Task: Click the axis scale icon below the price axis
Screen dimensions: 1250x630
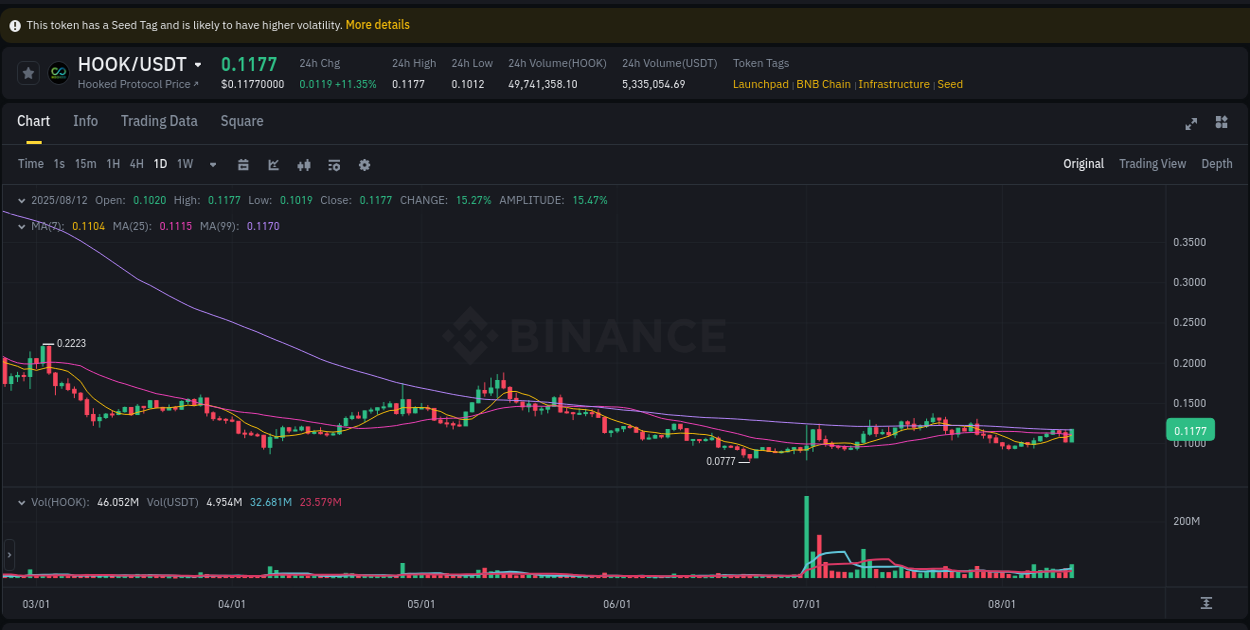Action: (1207, 604)
